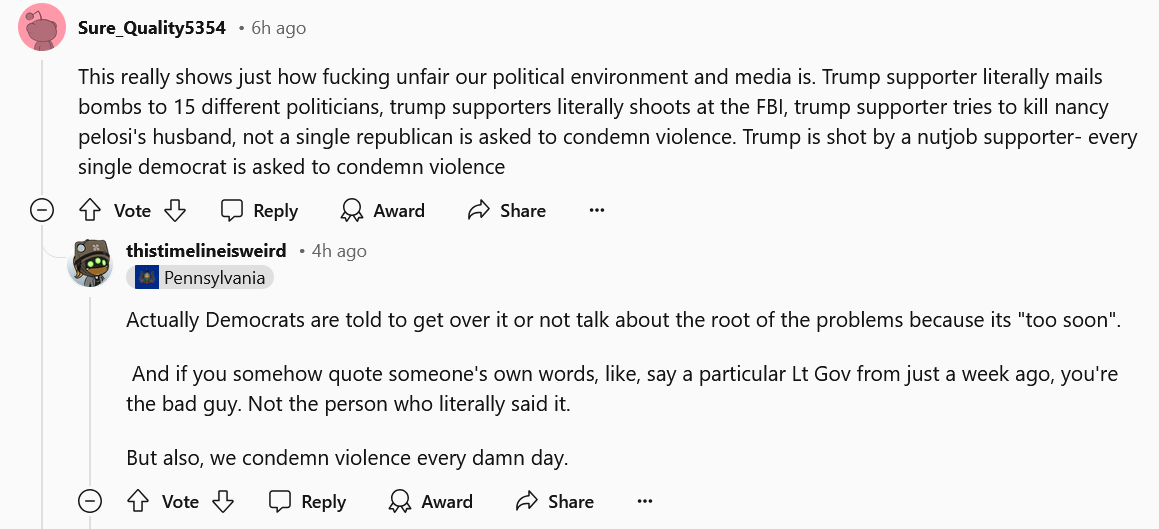Downvote thistimelineisweird's reply
This screenshot has width=1159, height=529.
click(223, 501)
